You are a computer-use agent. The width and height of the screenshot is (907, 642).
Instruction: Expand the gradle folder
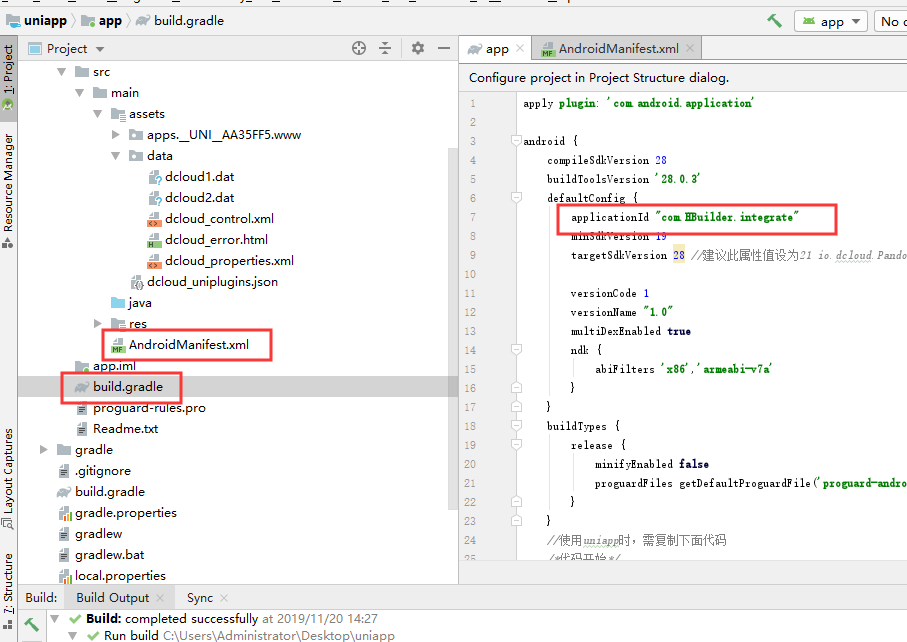click(43, 449)
